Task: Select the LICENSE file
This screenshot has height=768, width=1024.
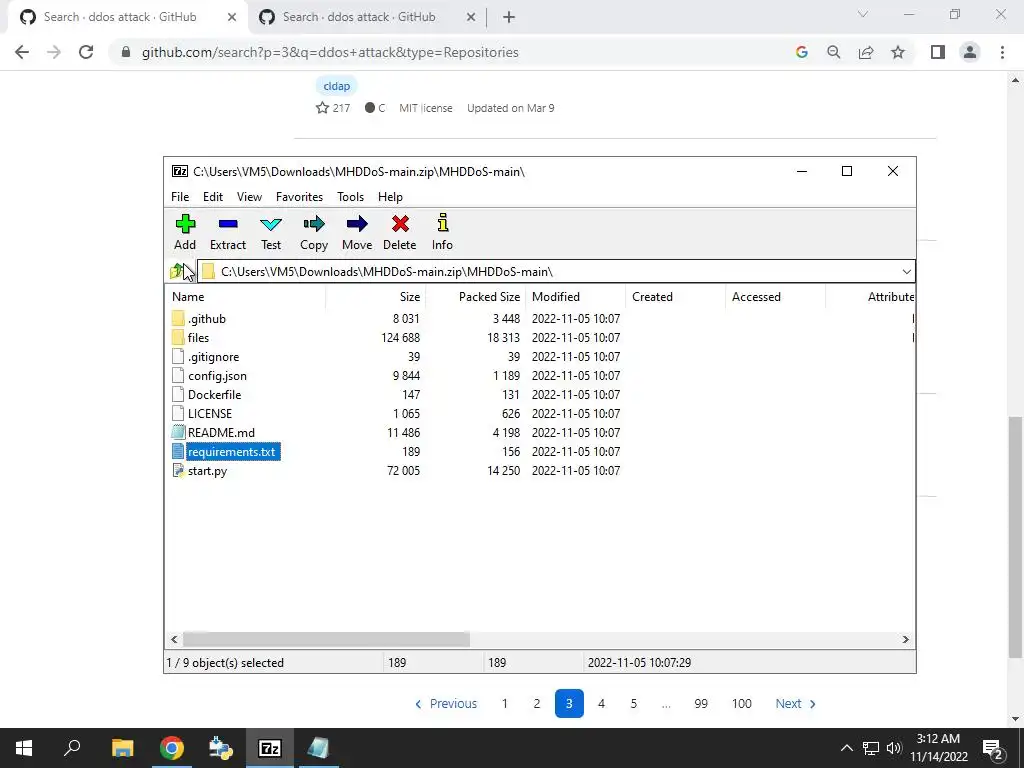Action: click(210, 414)
